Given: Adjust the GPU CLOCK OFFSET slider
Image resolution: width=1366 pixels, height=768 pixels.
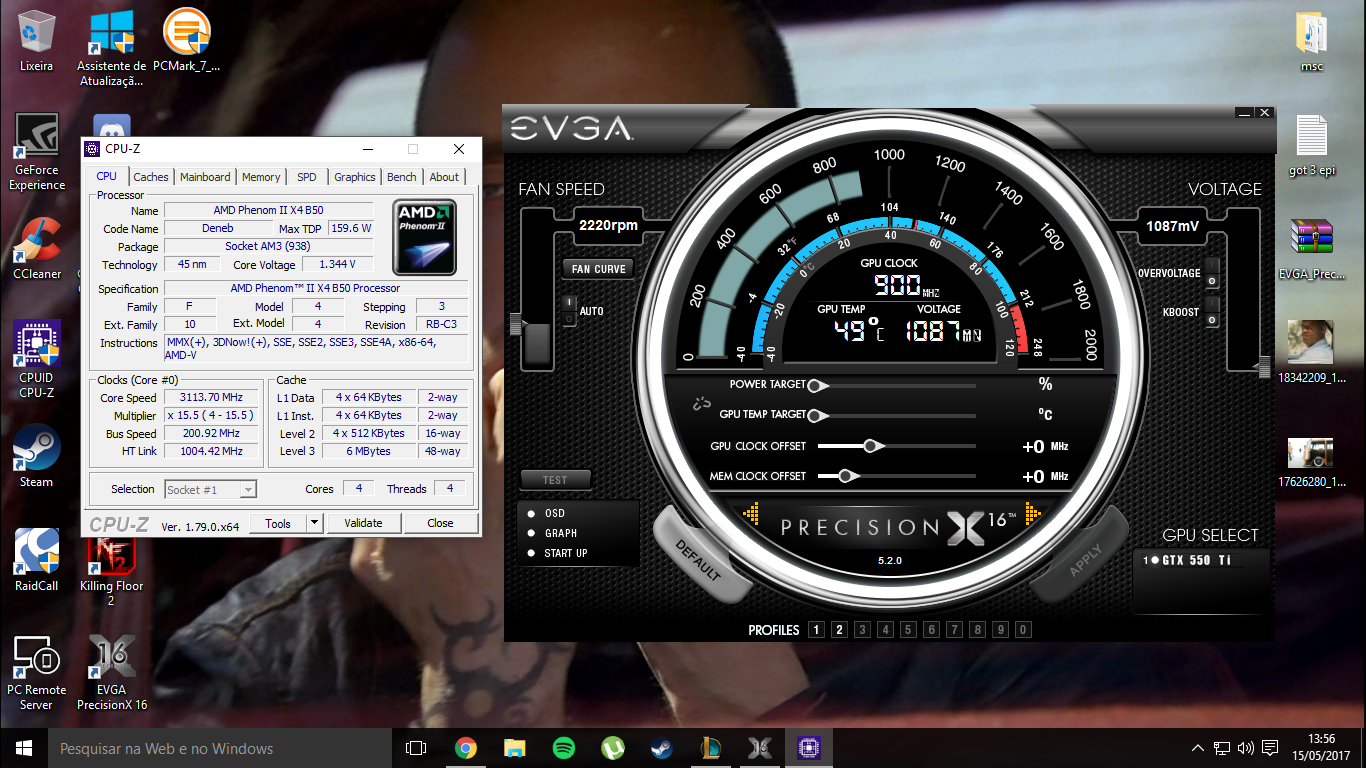Looking at the screenshot, I should [x=872, y=446].
